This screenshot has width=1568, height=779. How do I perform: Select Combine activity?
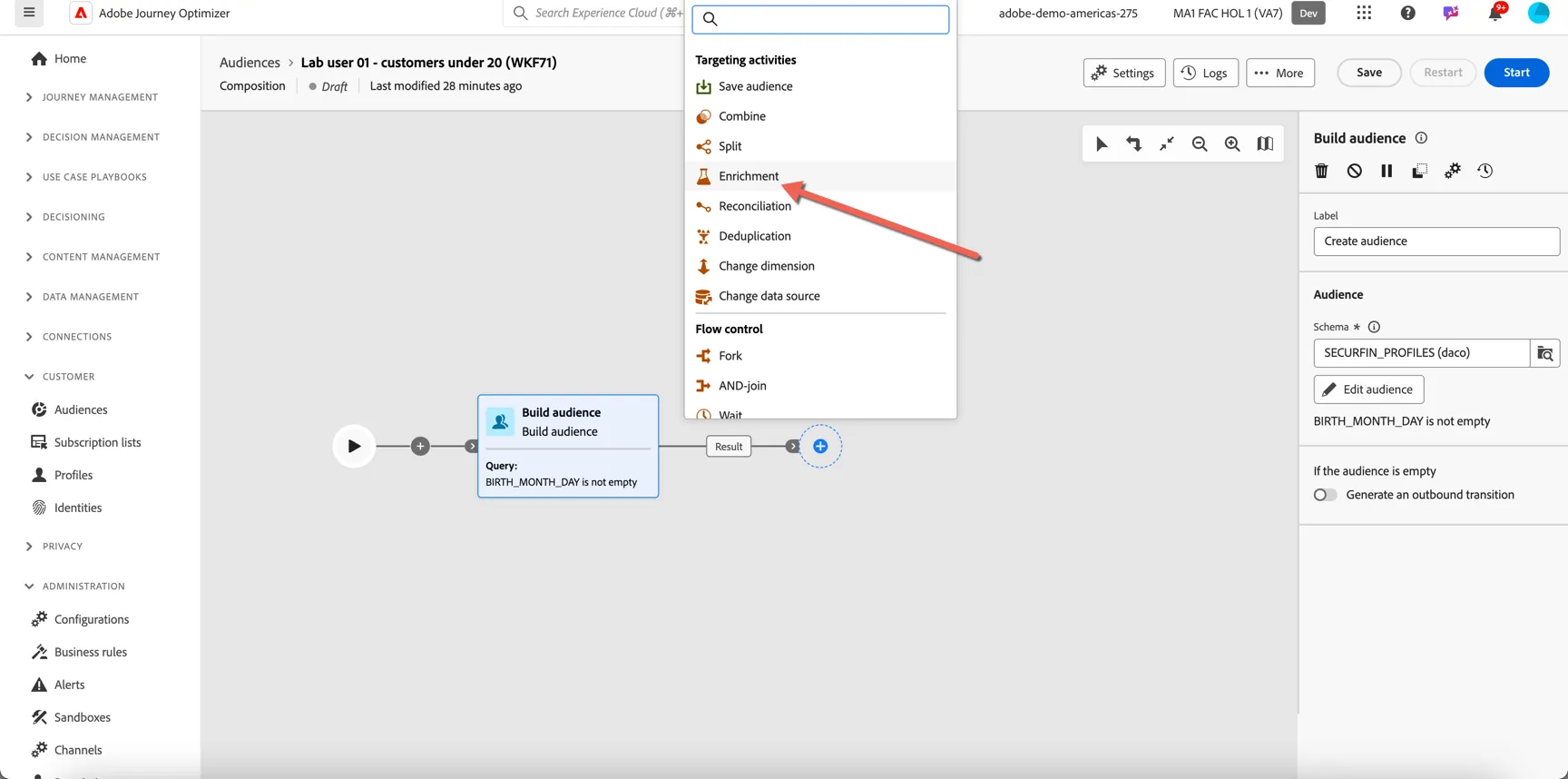(x=820, y=116)
